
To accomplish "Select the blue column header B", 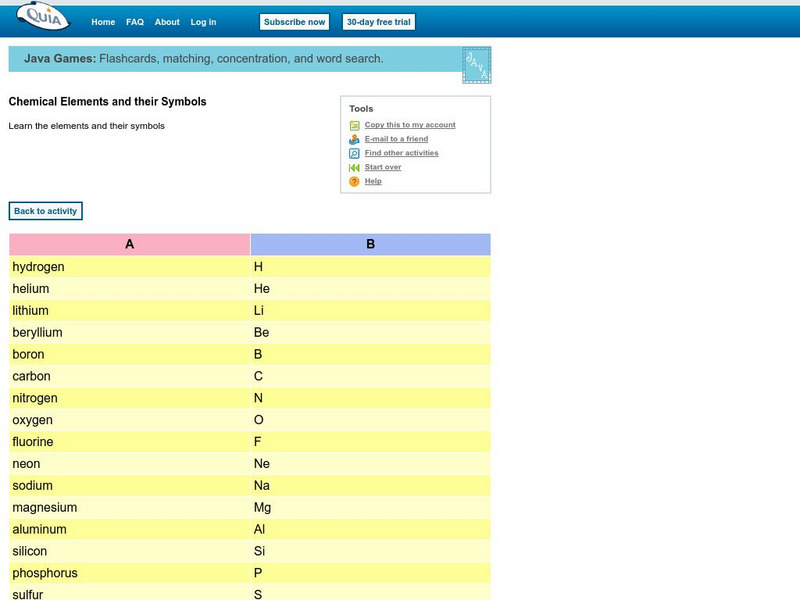I will (370, 242).
